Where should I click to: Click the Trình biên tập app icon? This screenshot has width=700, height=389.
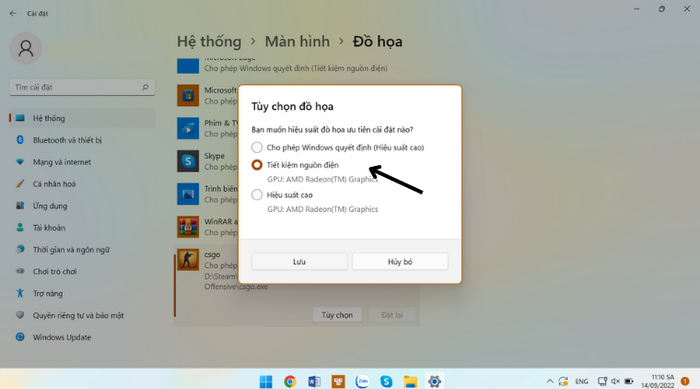pyautogui.click(x=188, y=194)
